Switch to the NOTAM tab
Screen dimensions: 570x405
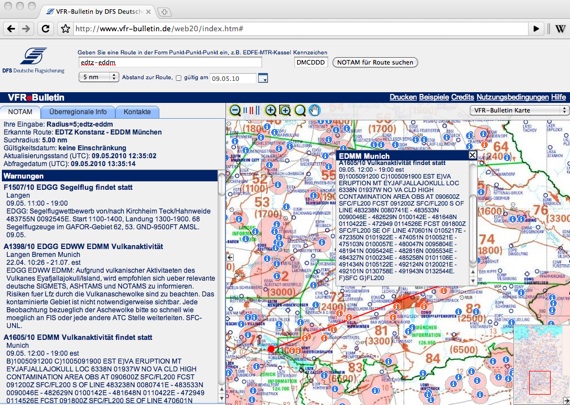pos(20,112)
